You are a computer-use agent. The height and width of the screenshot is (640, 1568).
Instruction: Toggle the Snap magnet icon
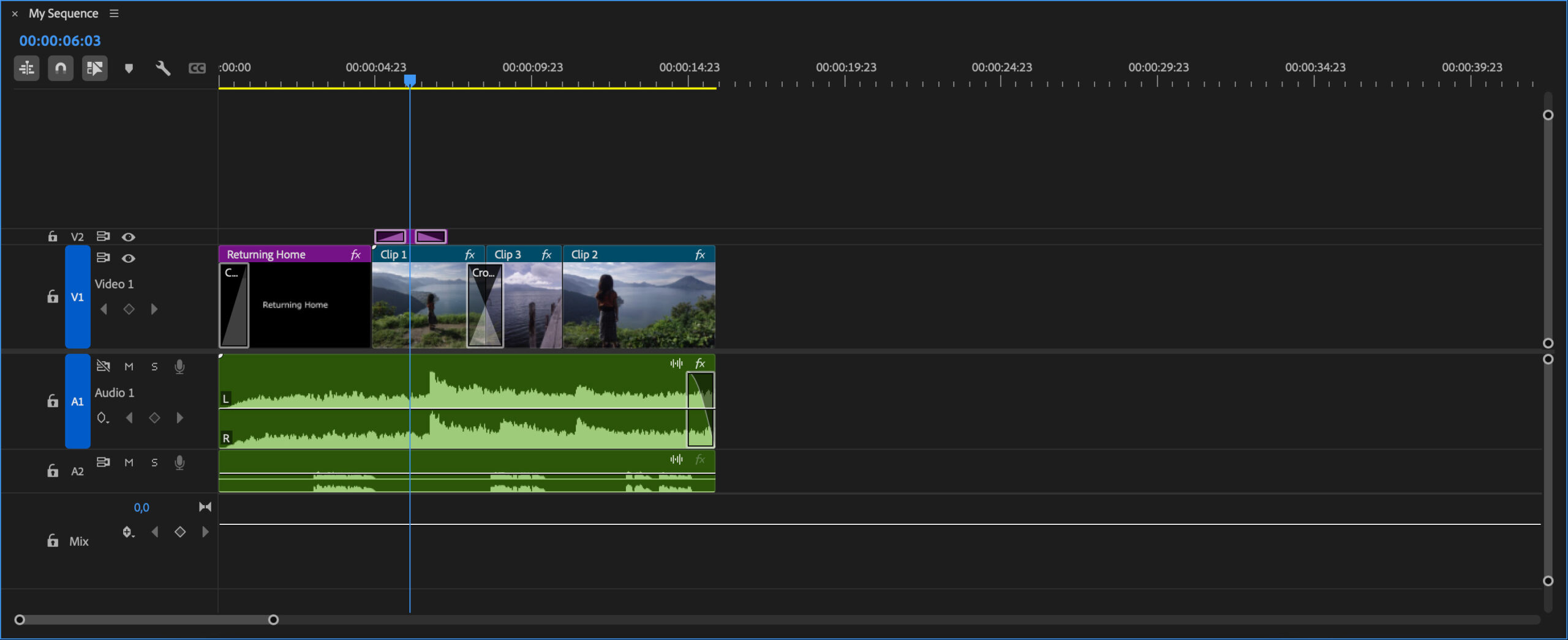coord(61,68)
